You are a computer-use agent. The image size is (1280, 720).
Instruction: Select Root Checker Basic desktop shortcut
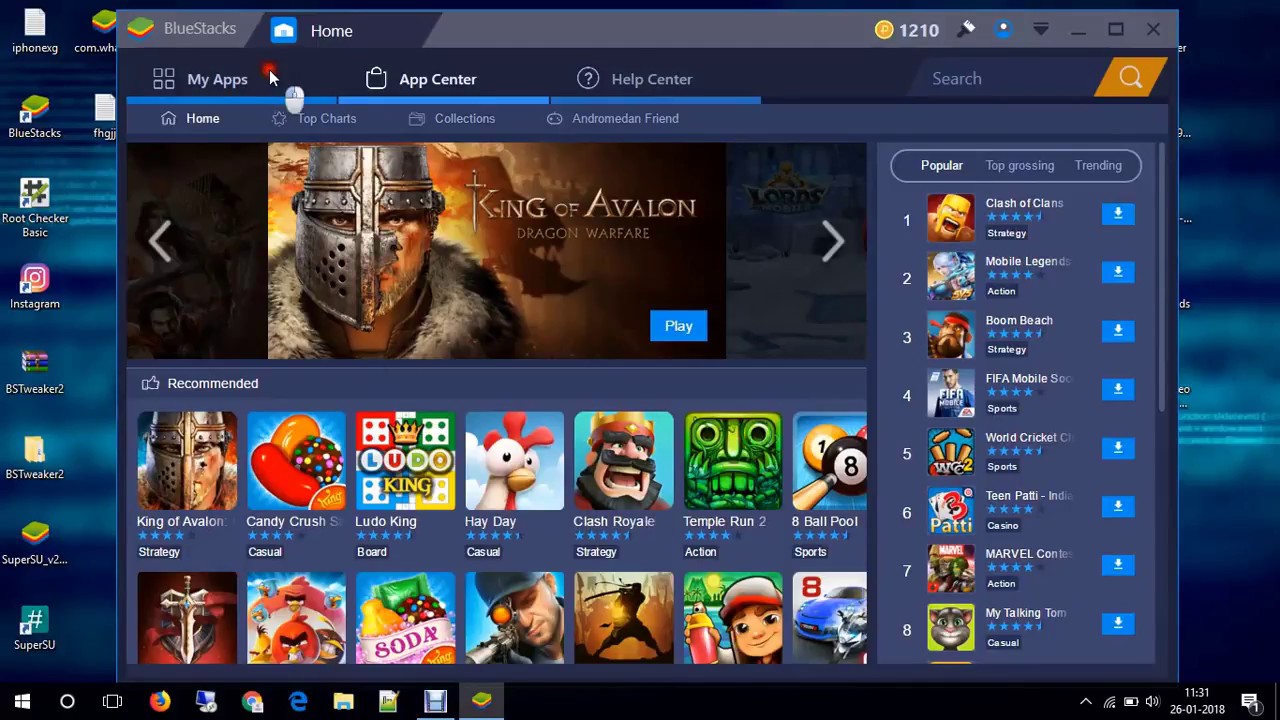tap(35, 208)
